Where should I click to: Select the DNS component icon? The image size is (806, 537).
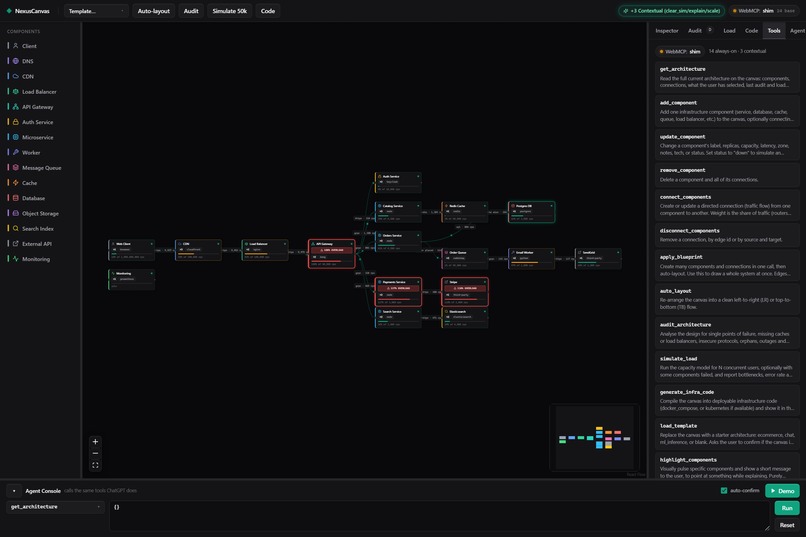(x=15, y=61)
